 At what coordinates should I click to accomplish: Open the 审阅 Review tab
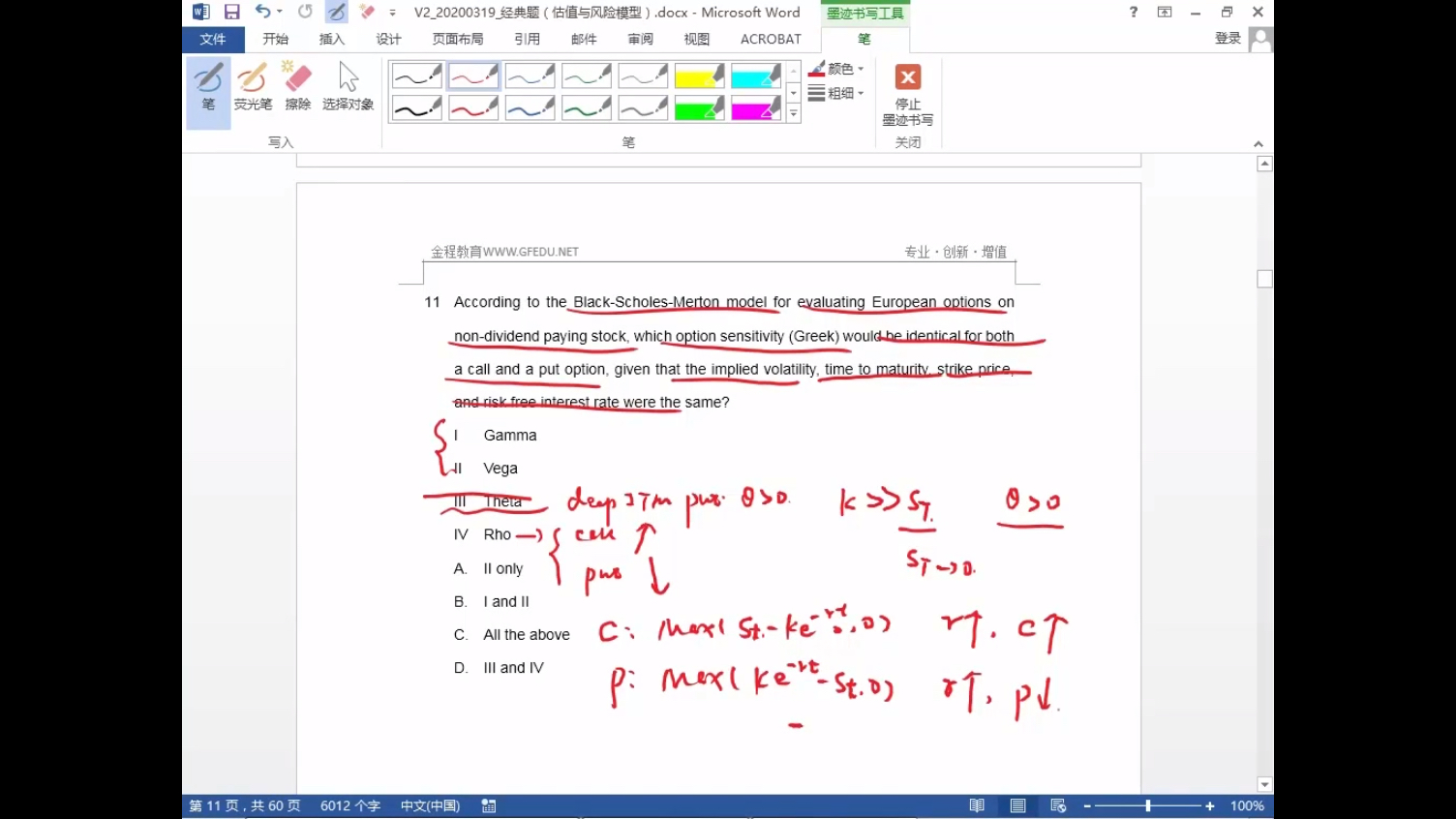(x=640, y=39)
